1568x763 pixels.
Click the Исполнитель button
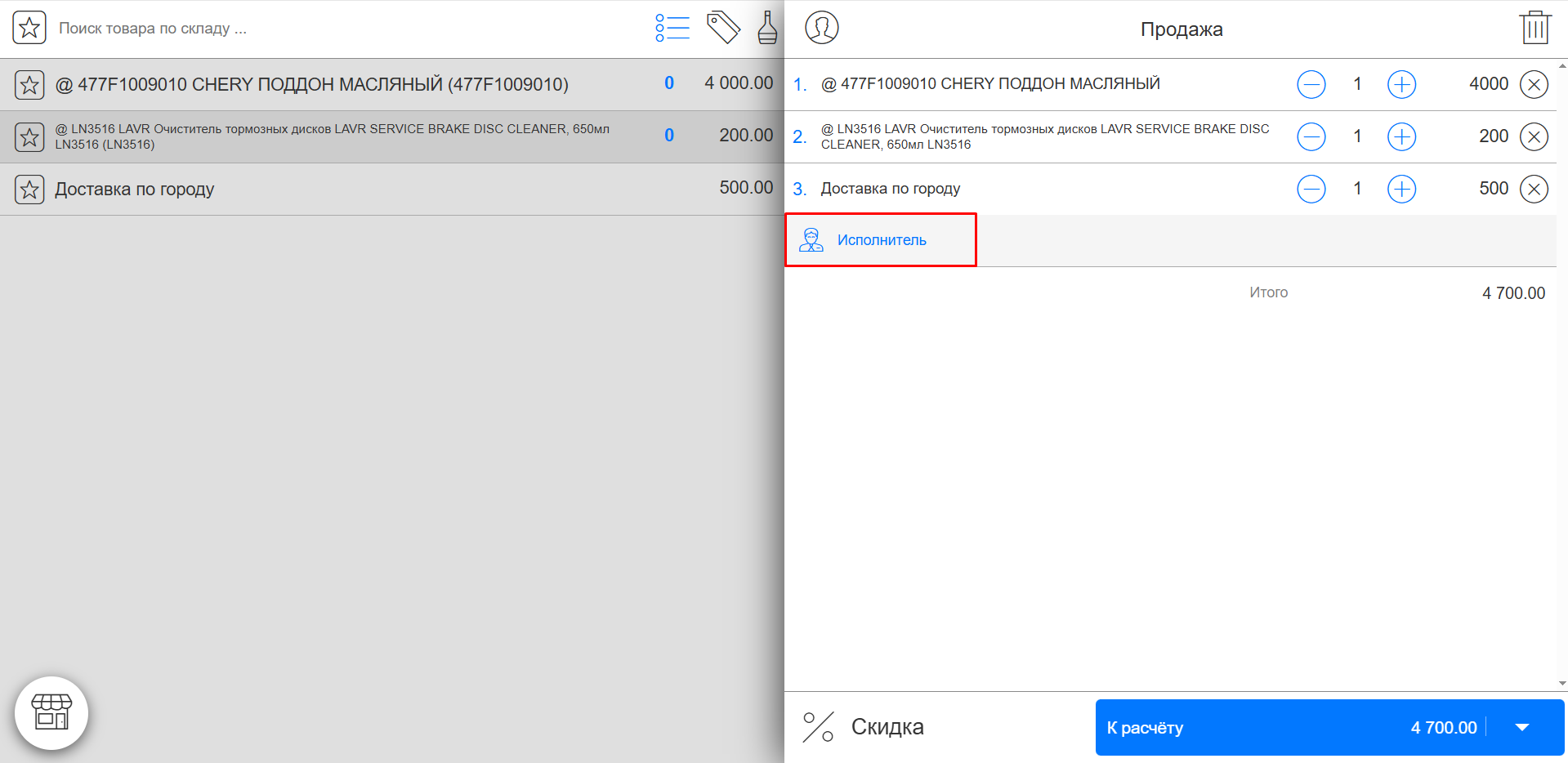point(881,240)
